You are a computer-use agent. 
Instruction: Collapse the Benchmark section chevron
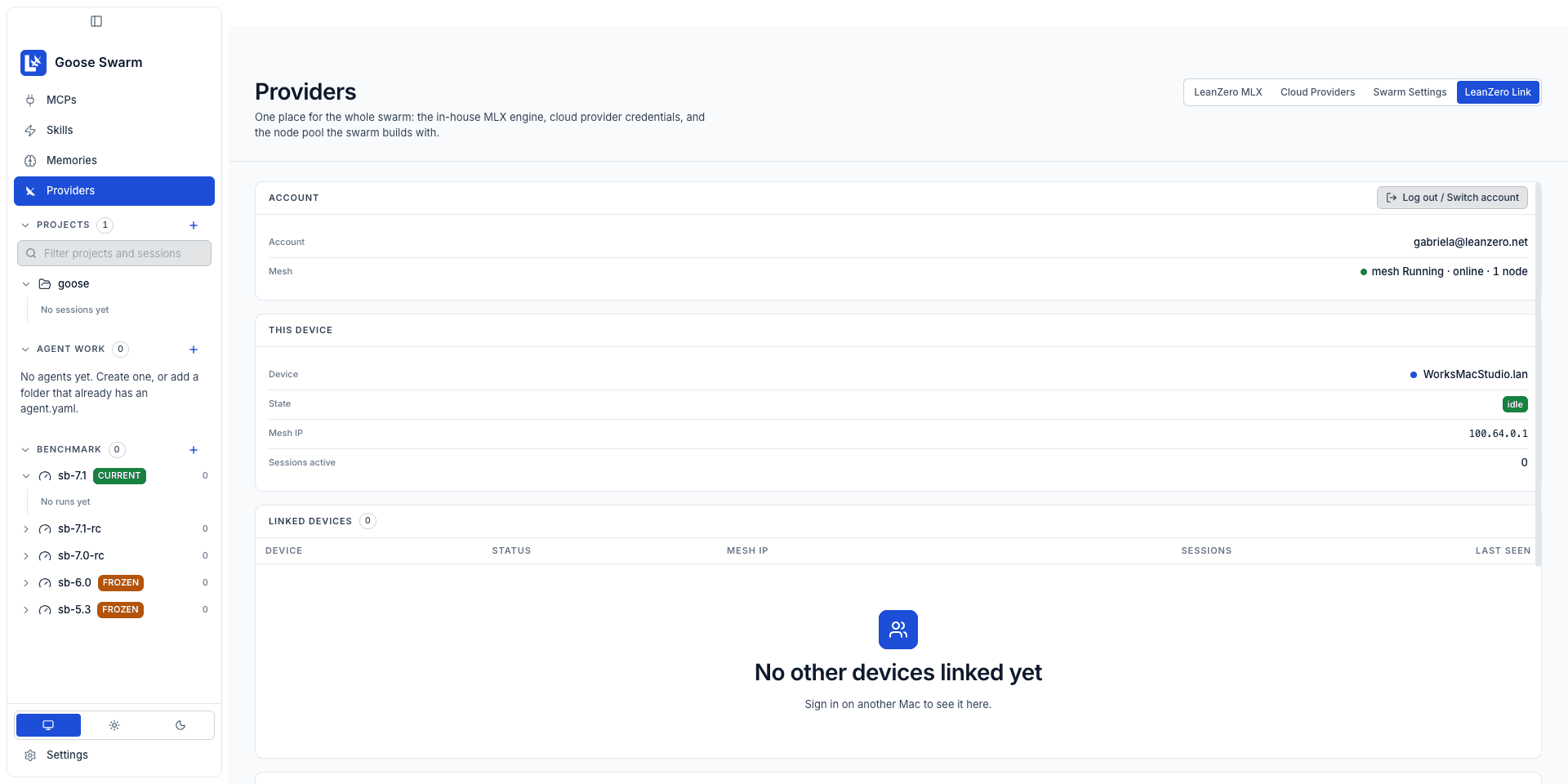pos(25,450)
